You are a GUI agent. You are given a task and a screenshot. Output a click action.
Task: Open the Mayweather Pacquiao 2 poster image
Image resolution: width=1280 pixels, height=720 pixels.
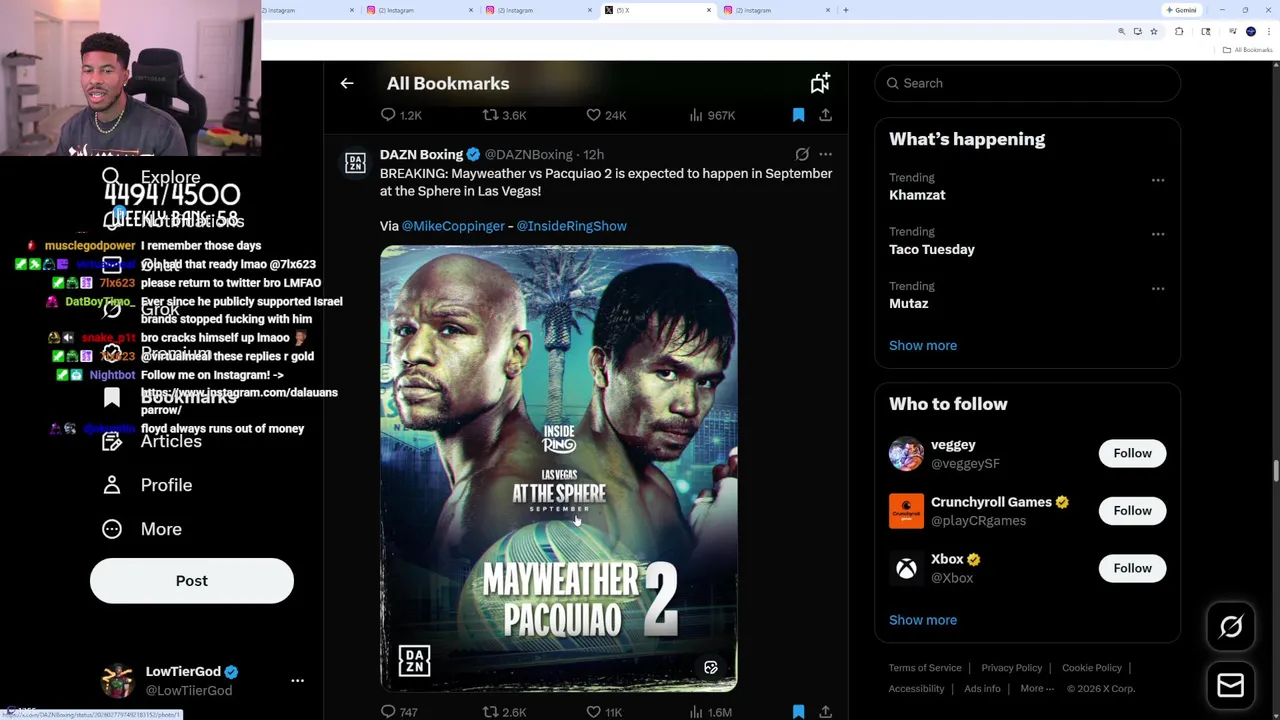559,468
